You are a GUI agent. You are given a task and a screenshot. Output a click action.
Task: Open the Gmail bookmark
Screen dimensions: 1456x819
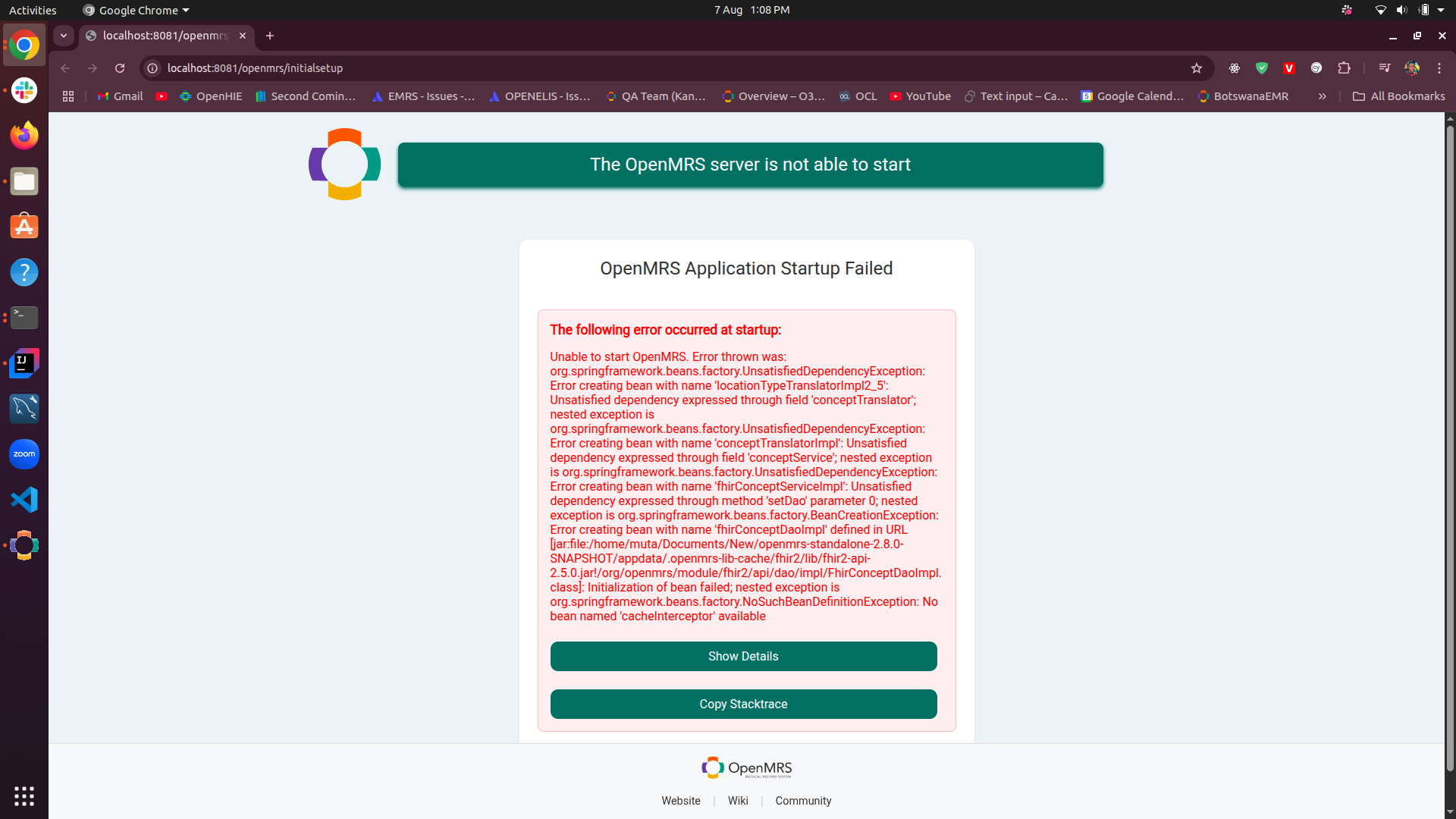tap(120, 96)
